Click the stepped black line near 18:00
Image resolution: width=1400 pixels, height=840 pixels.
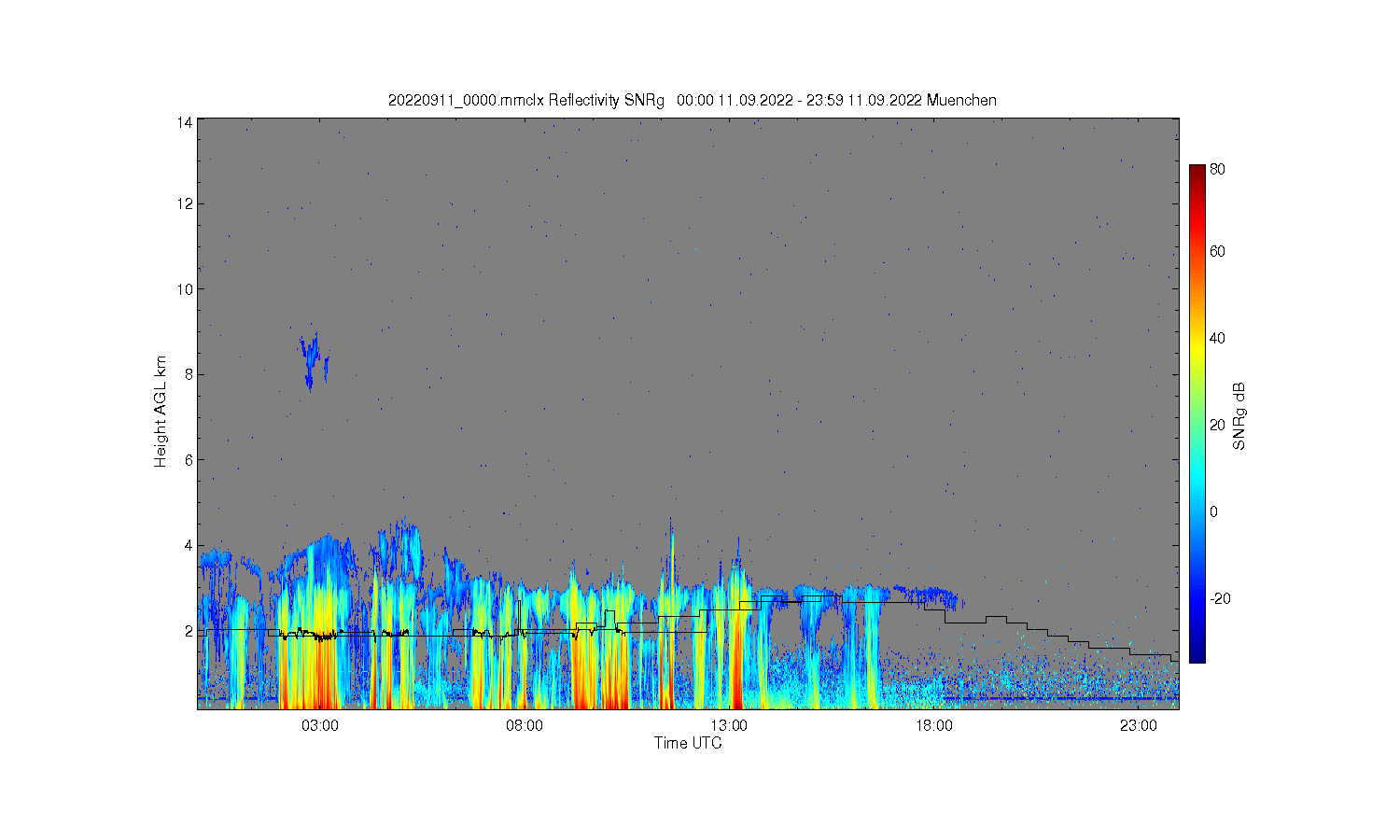click(934, 611)
